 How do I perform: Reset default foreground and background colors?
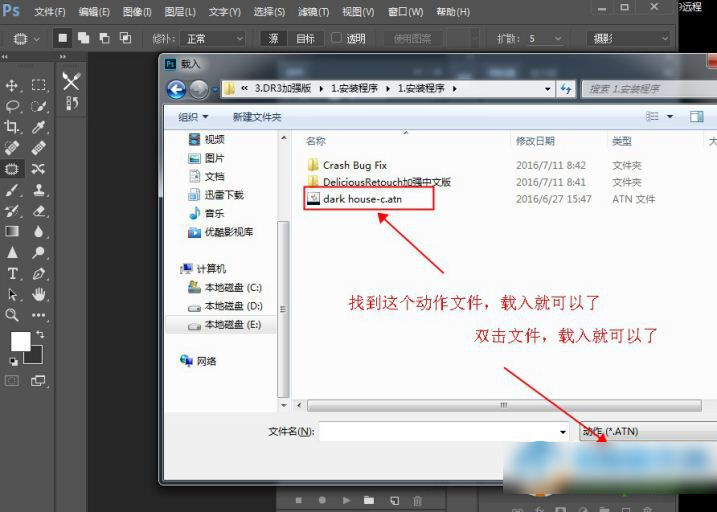[x=13, y=362]
